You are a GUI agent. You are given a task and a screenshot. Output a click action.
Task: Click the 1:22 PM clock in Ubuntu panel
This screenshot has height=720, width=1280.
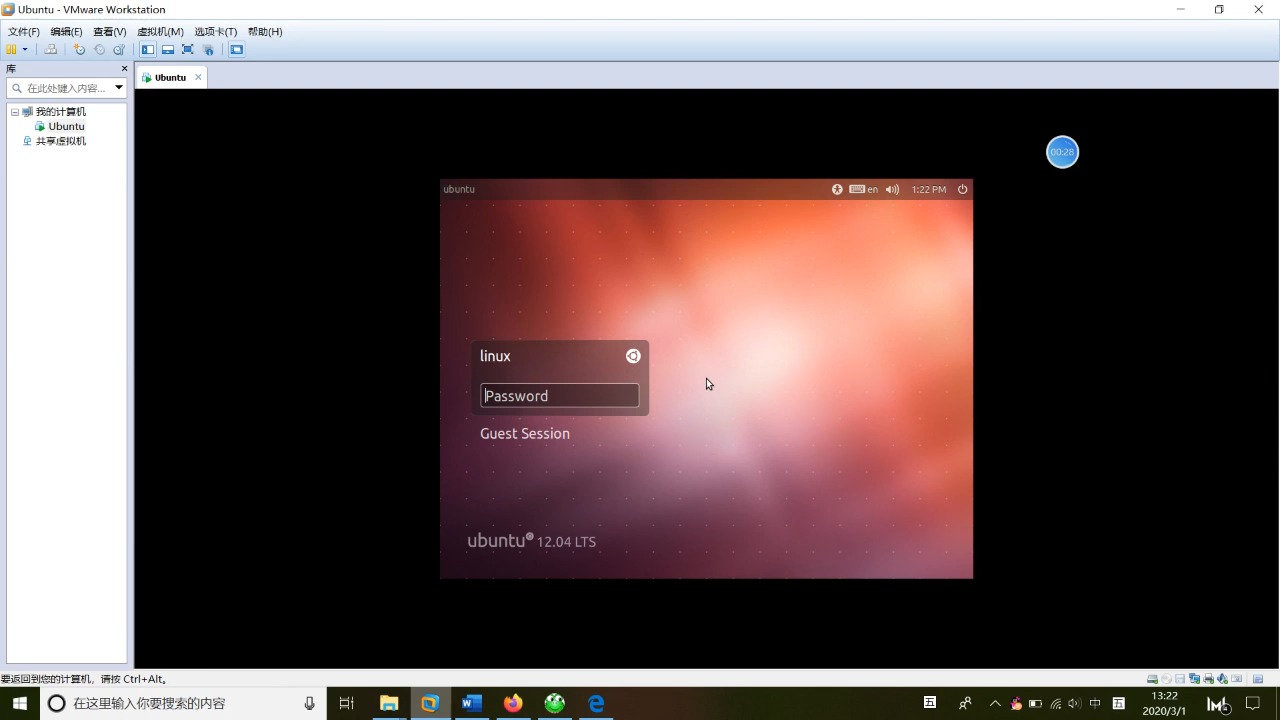pos(929,189)
